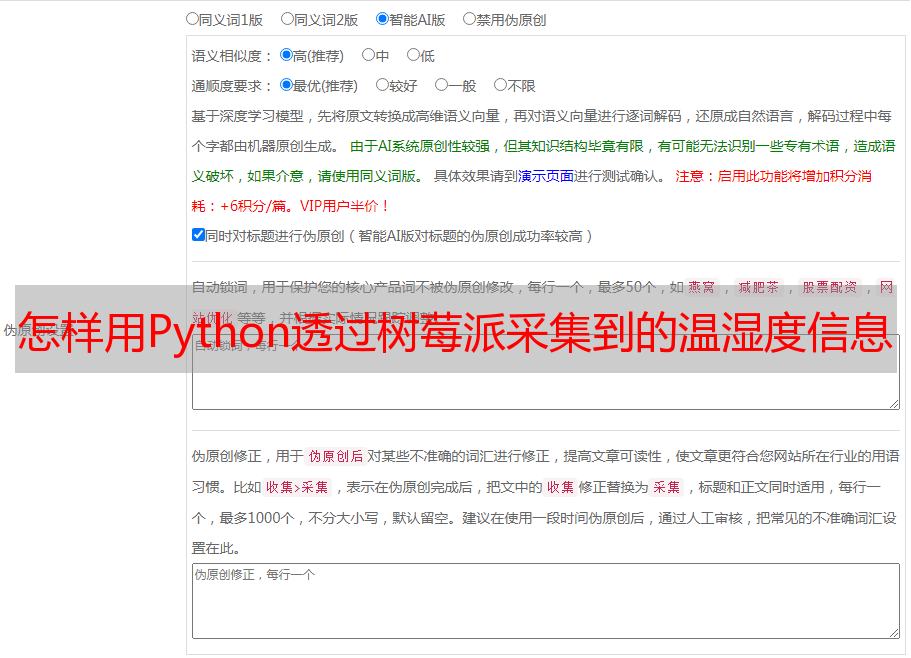Open the 演示页面 link
The image size is (911, 658).
click(x=546, y=176)
